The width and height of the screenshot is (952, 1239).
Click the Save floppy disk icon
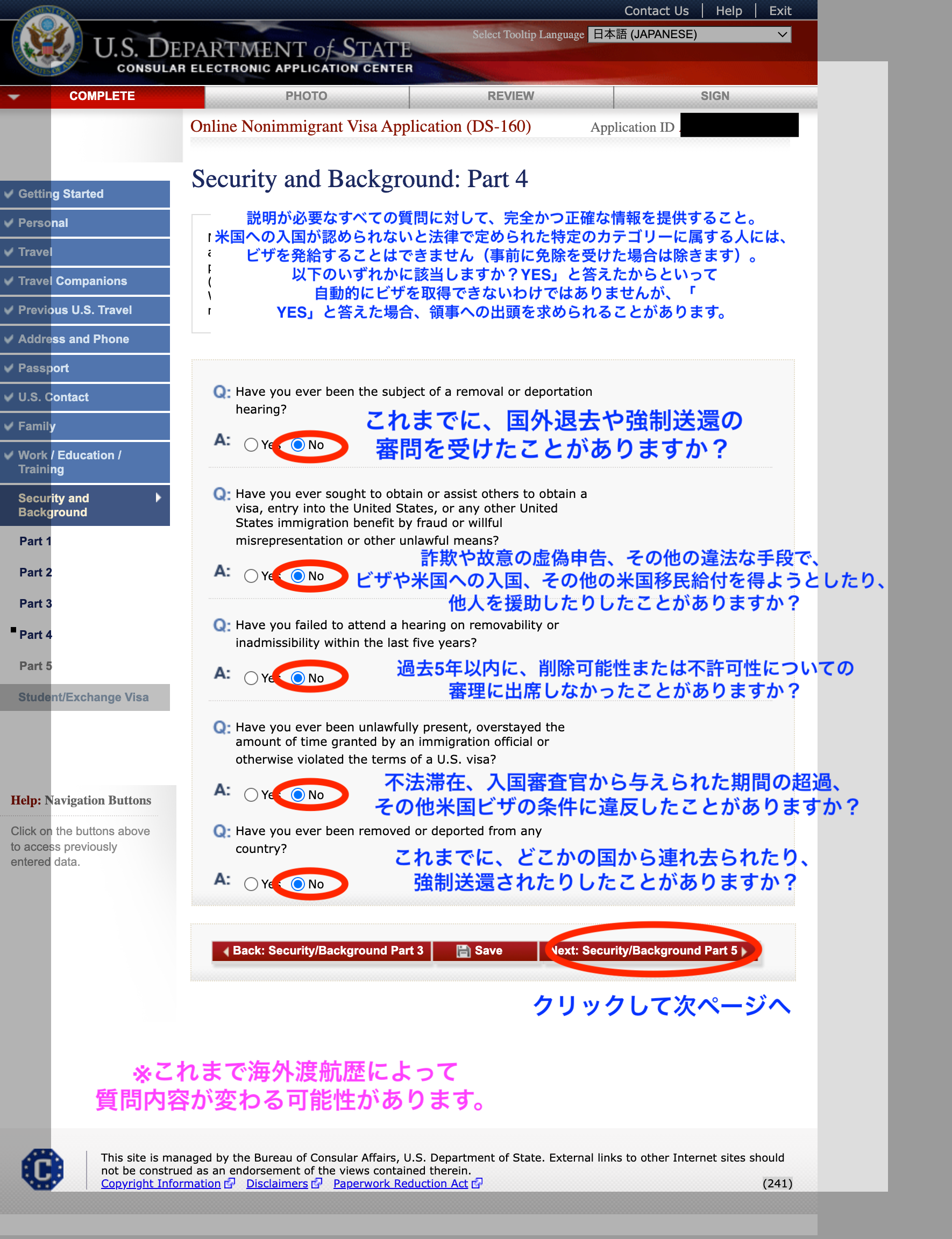click(x=463, y=951)
